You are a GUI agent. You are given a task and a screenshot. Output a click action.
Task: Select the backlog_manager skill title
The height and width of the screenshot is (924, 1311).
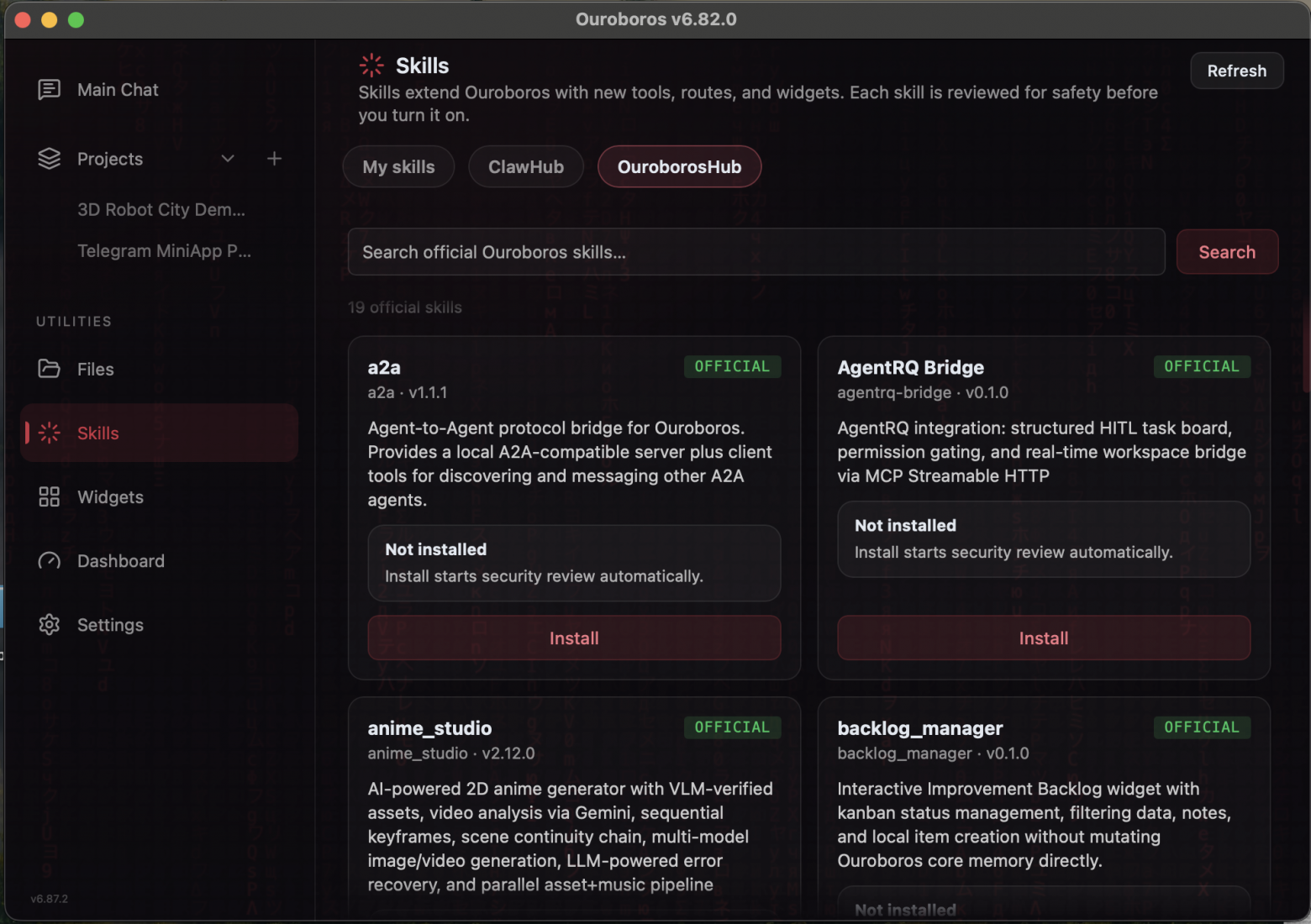[920, 728]
